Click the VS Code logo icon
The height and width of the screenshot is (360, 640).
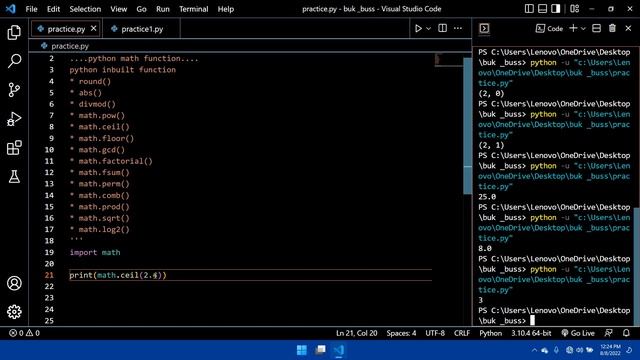click(x=11, y=9)
